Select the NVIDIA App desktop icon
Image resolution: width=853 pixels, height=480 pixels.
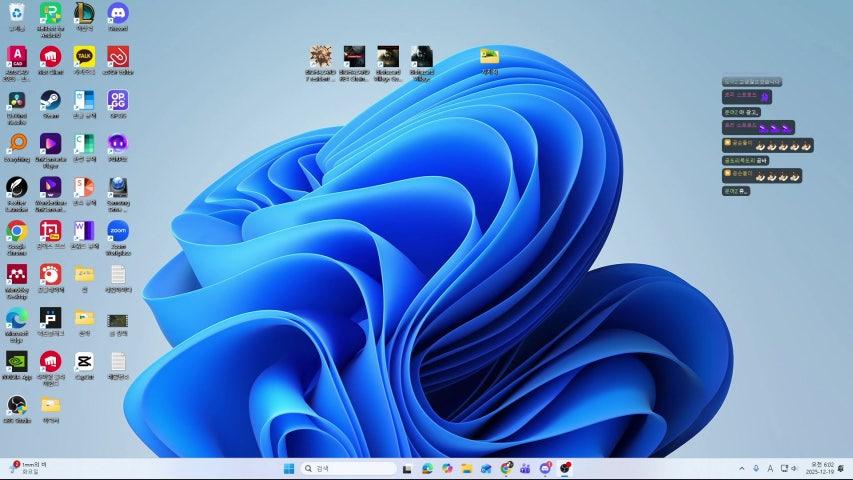pyautogui.click(x=16, y=361)
